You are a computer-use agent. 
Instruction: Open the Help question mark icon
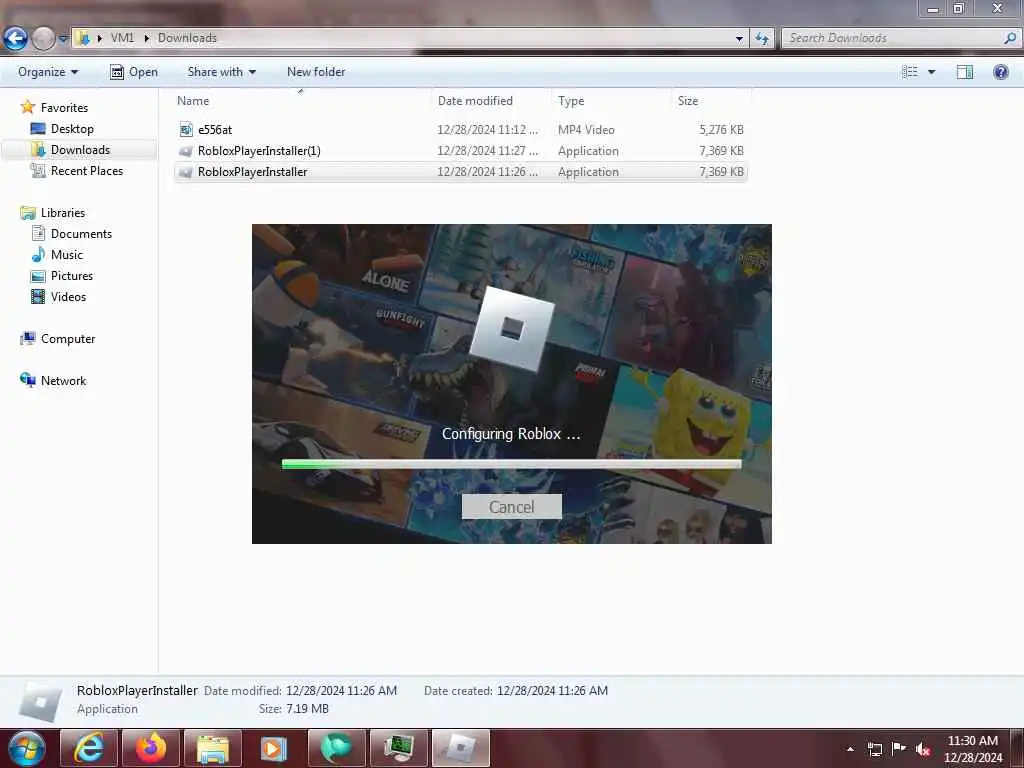pos(1000,72)
